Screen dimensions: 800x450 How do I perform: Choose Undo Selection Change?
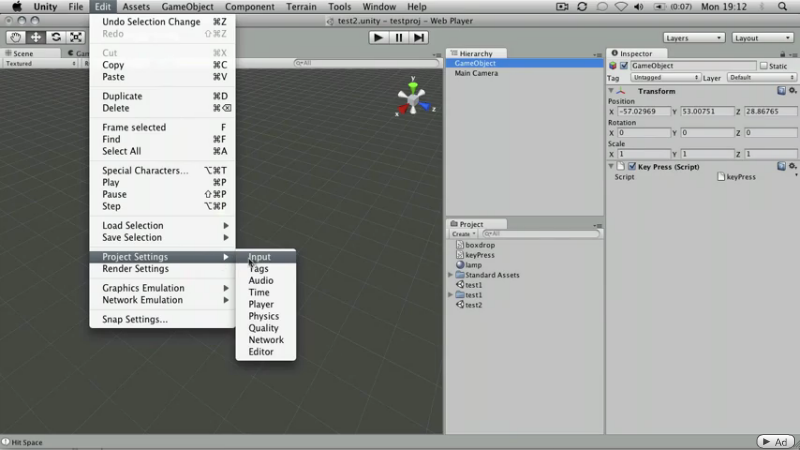pyautogui.click(x=162, y=21)
